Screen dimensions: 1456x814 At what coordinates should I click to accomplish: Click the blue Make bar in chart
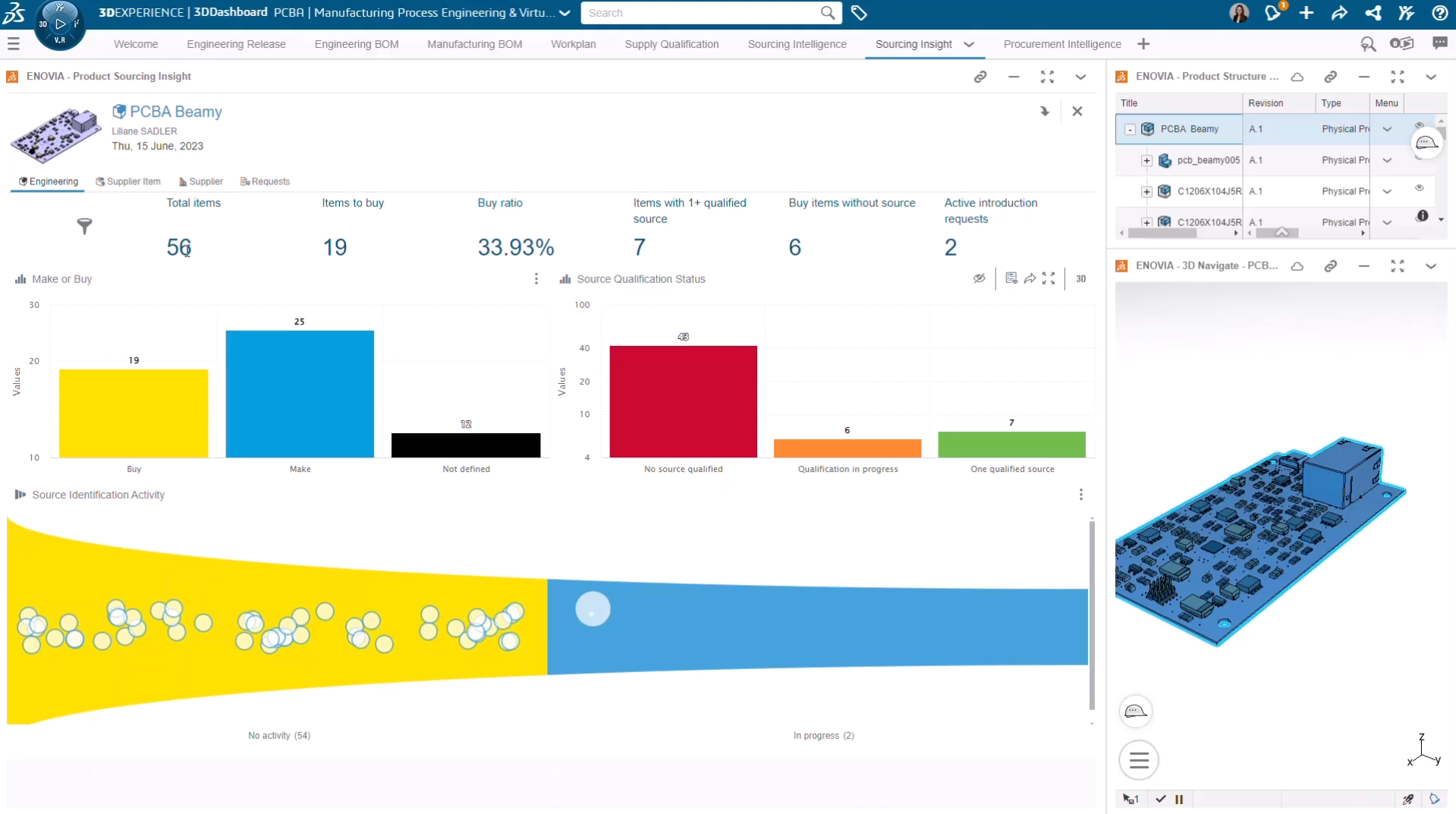300,393
